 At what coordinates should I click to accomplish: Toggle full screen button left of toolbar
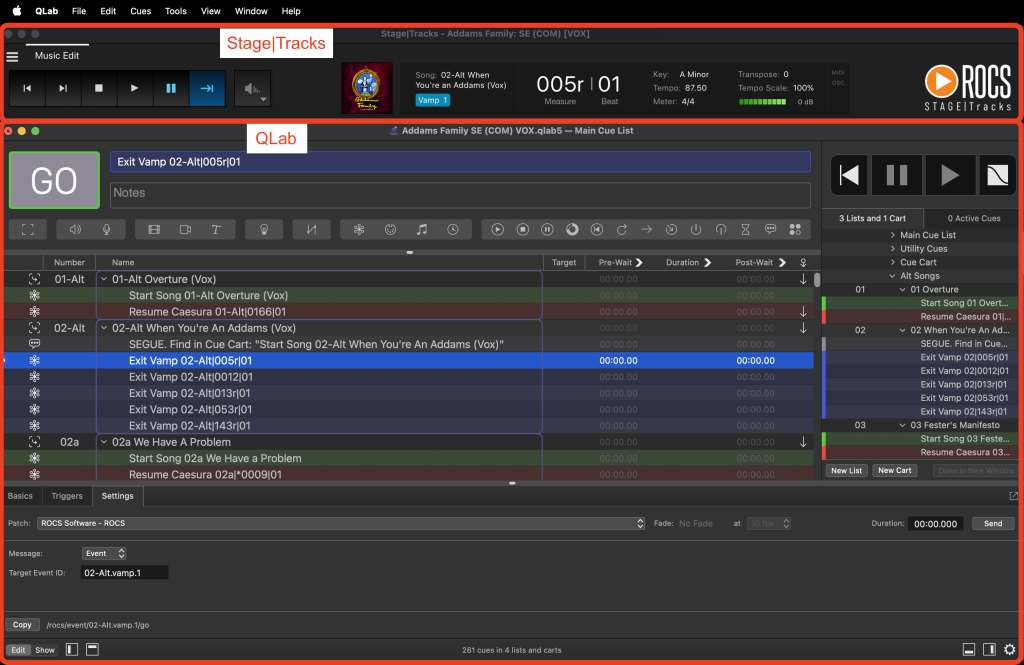27,230
